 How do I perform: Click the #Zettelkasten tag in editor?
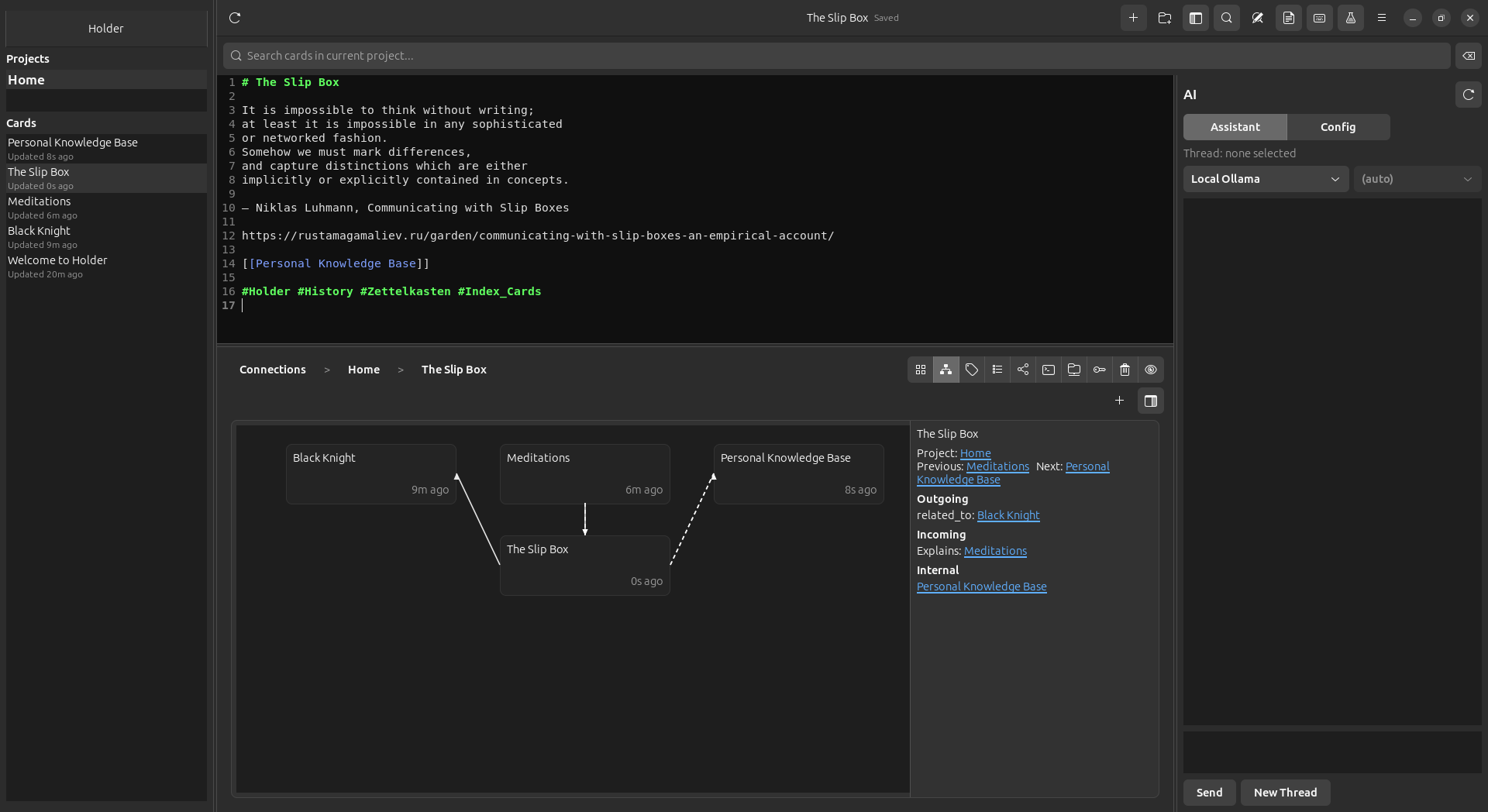405,291
